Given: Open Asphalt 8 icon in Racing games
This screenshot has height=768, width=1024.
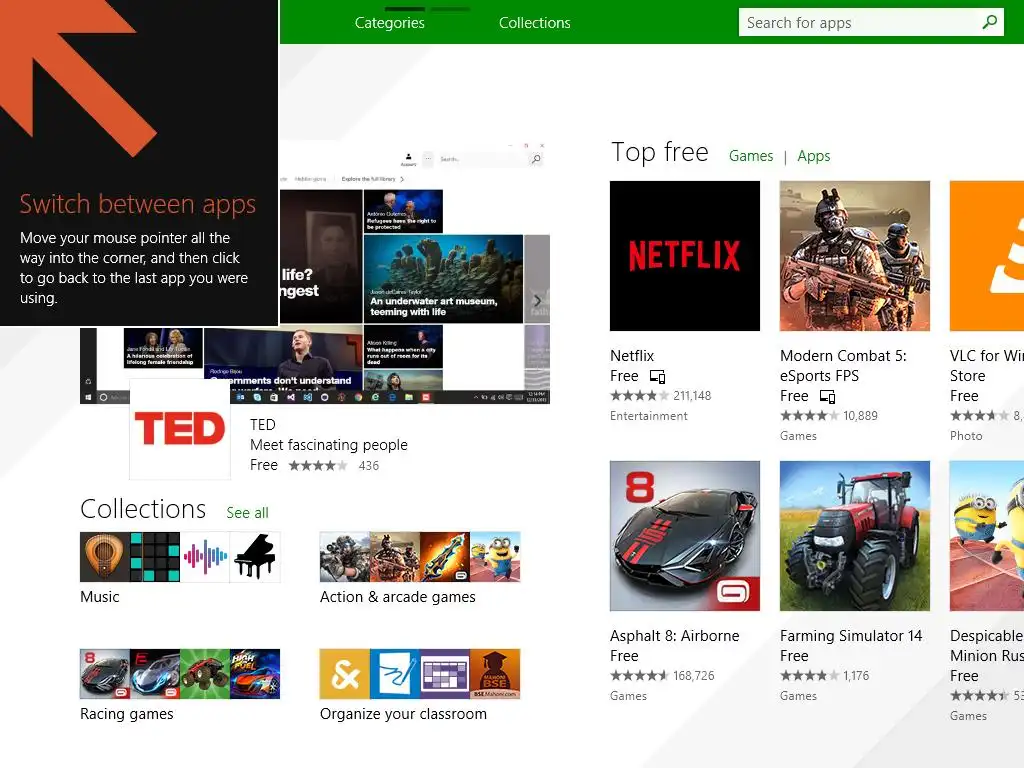Looking at the screenshot, I should 104,674.
